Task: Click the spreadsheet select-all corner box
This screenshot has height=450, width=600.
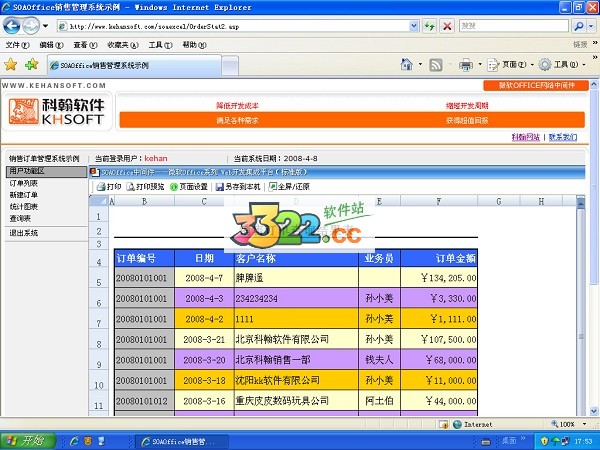Action: pos(99,201)
